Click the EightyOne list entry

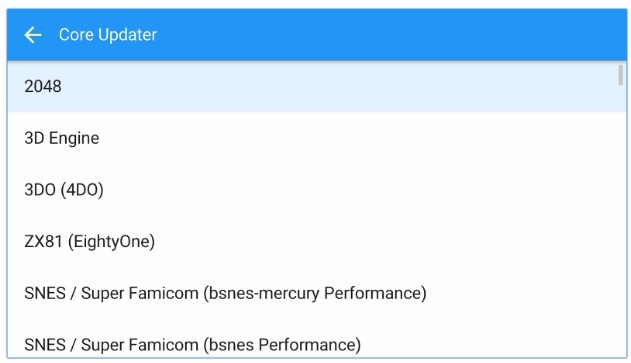pos(317,241)
